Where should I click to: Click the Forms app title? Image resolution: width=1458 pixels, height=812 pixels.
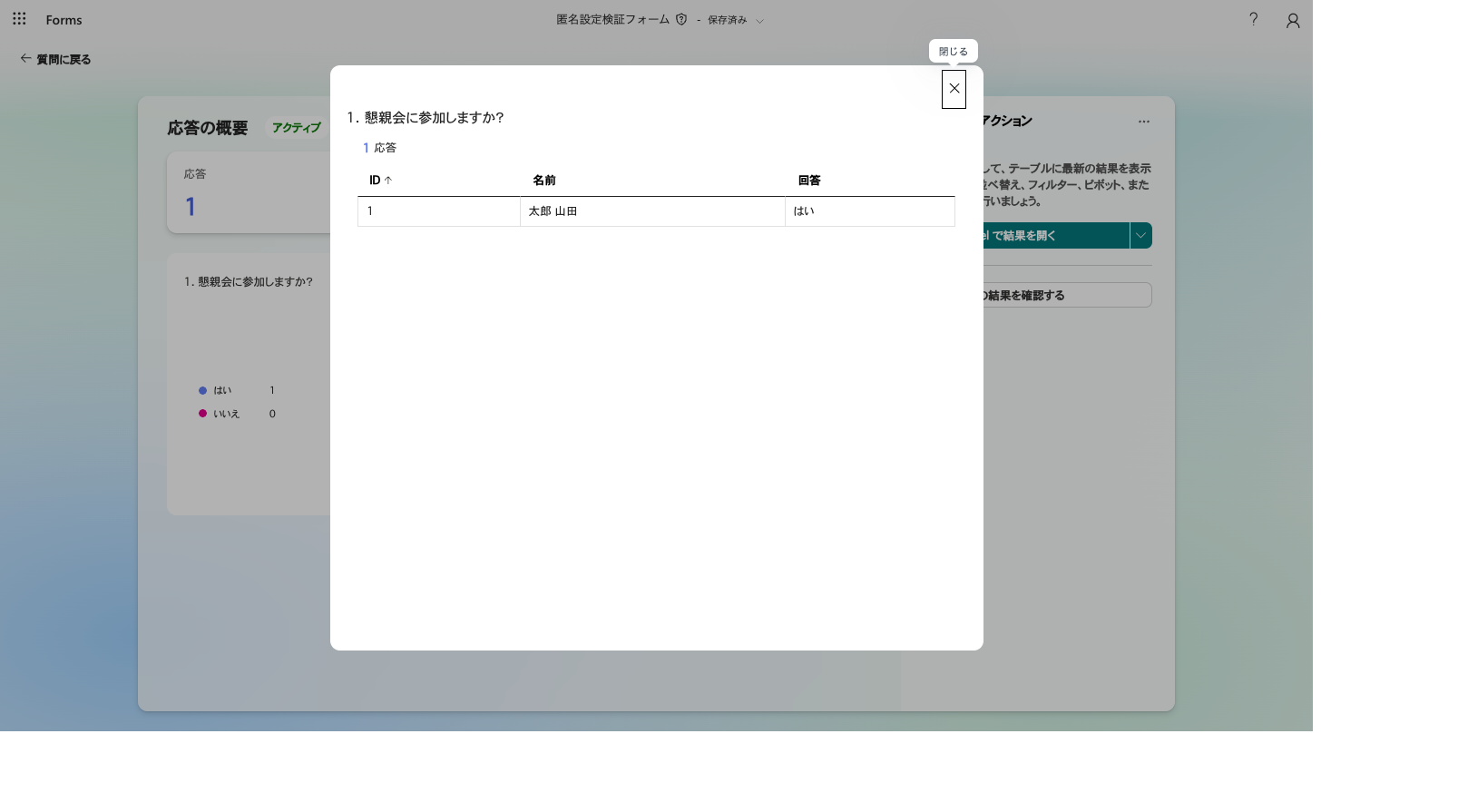[x=64, y=20]
